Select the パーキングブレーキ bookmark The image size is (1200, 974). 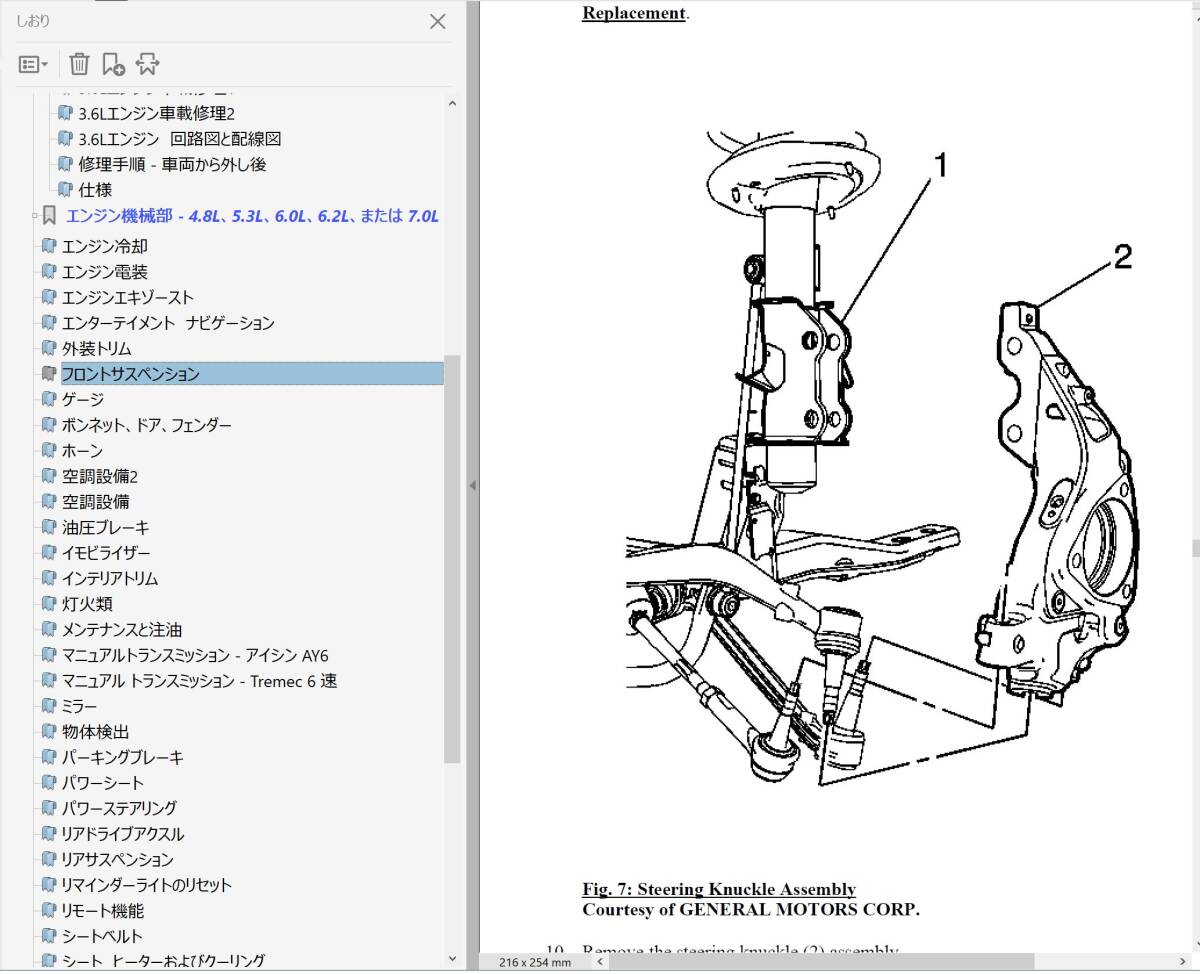(122, 758)
